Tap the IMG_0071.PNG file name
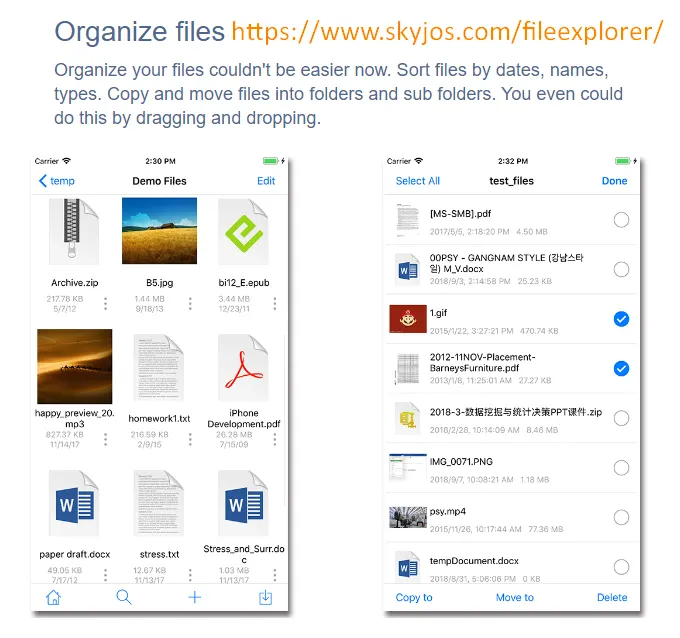The image size is (680, 638). (x=461, y=461)
